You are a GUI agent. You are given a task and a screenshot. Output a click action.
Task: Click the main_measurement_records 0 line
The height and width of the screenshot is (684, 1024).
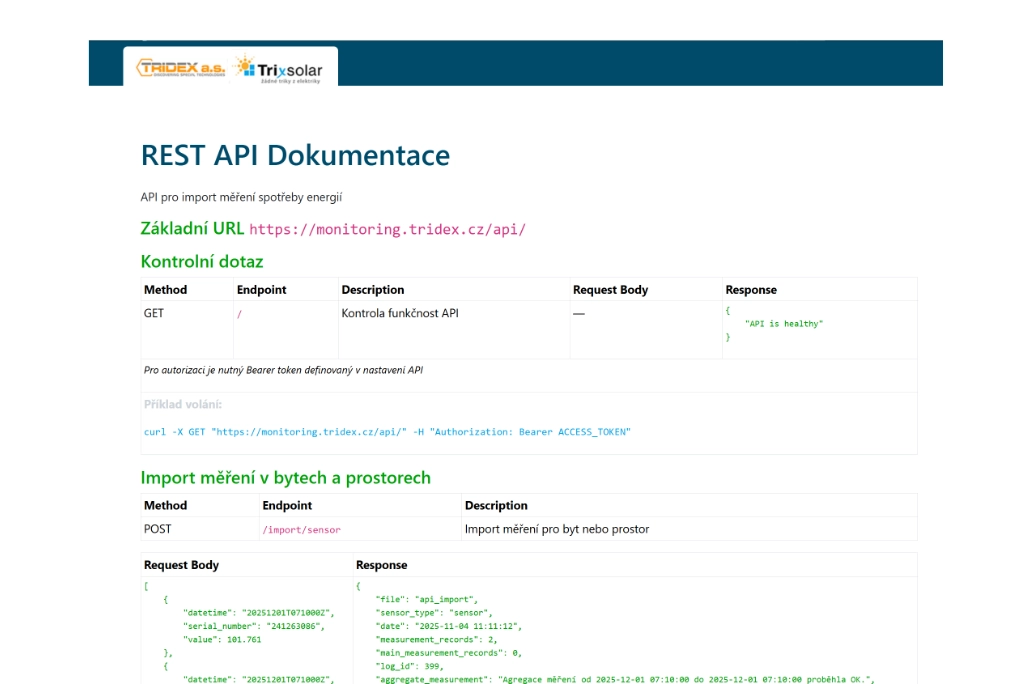tap(449, 653)
